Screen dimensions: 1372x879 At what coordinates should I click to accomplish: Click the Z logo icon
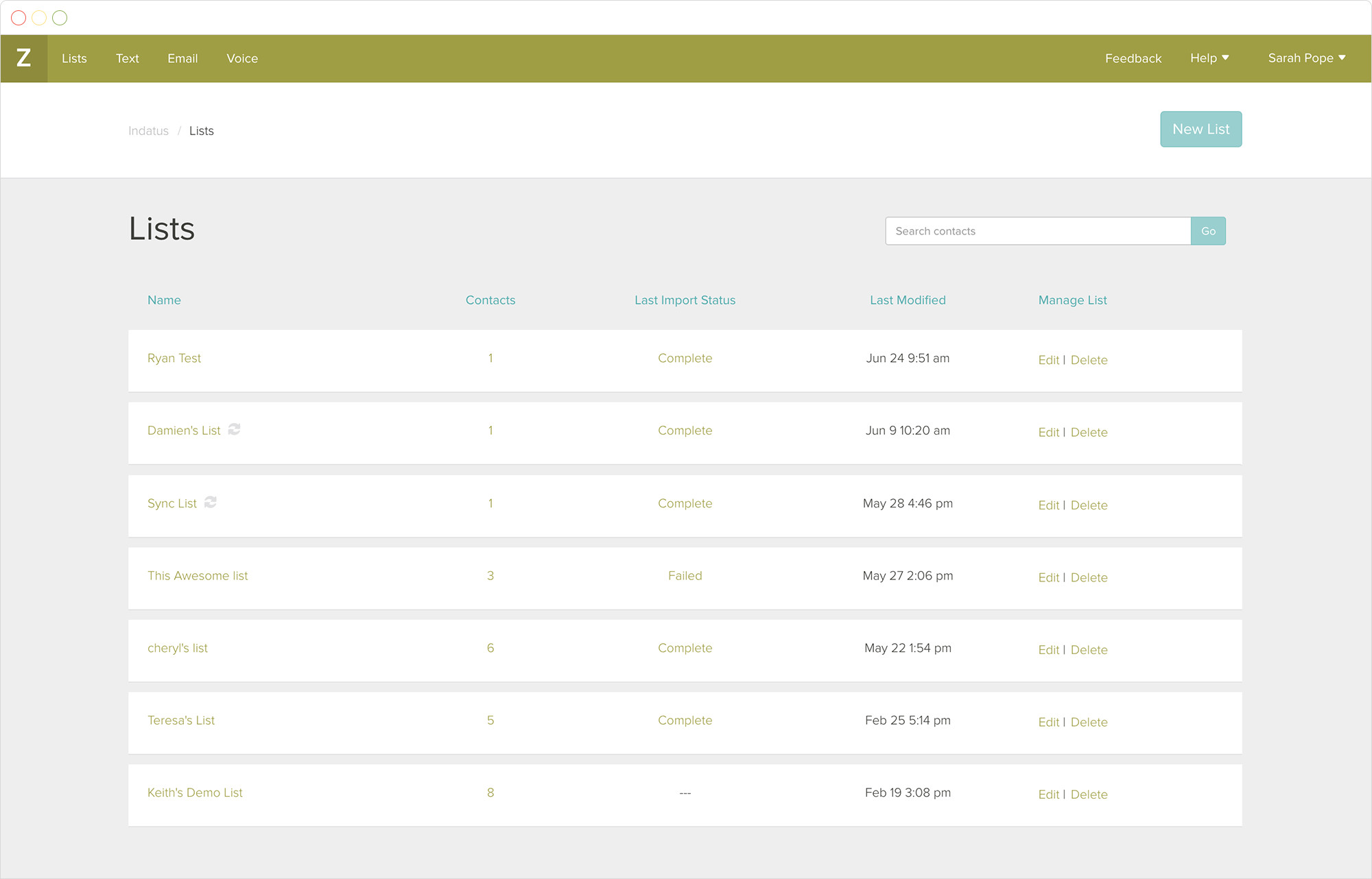coord(24,58)
